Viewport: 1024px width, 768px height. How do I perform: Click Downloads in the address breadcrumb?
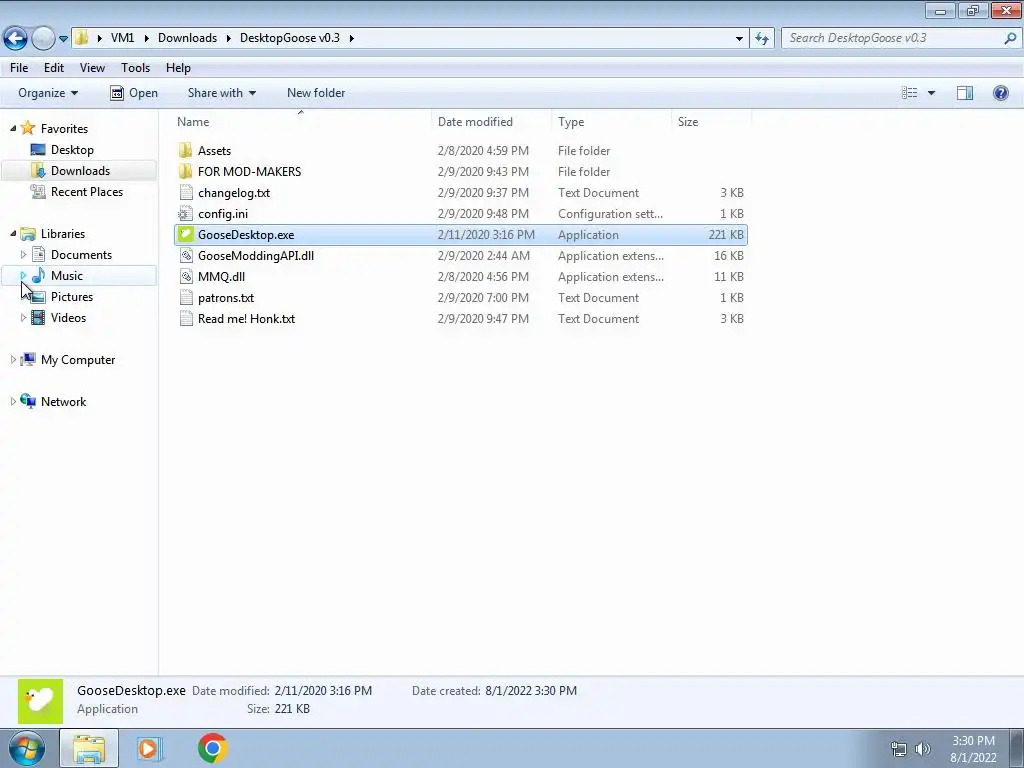tap(187, 38)
